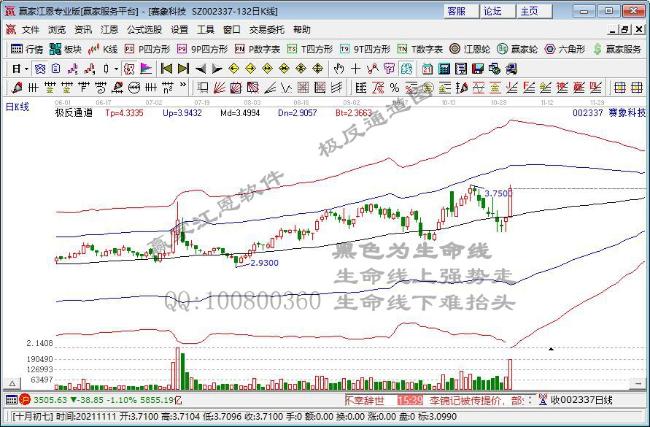Screen dimensions: 650x427
Task: Toggle the highlighted blue-green toolbar button left of calendar
Action: [x=407, y=69]
